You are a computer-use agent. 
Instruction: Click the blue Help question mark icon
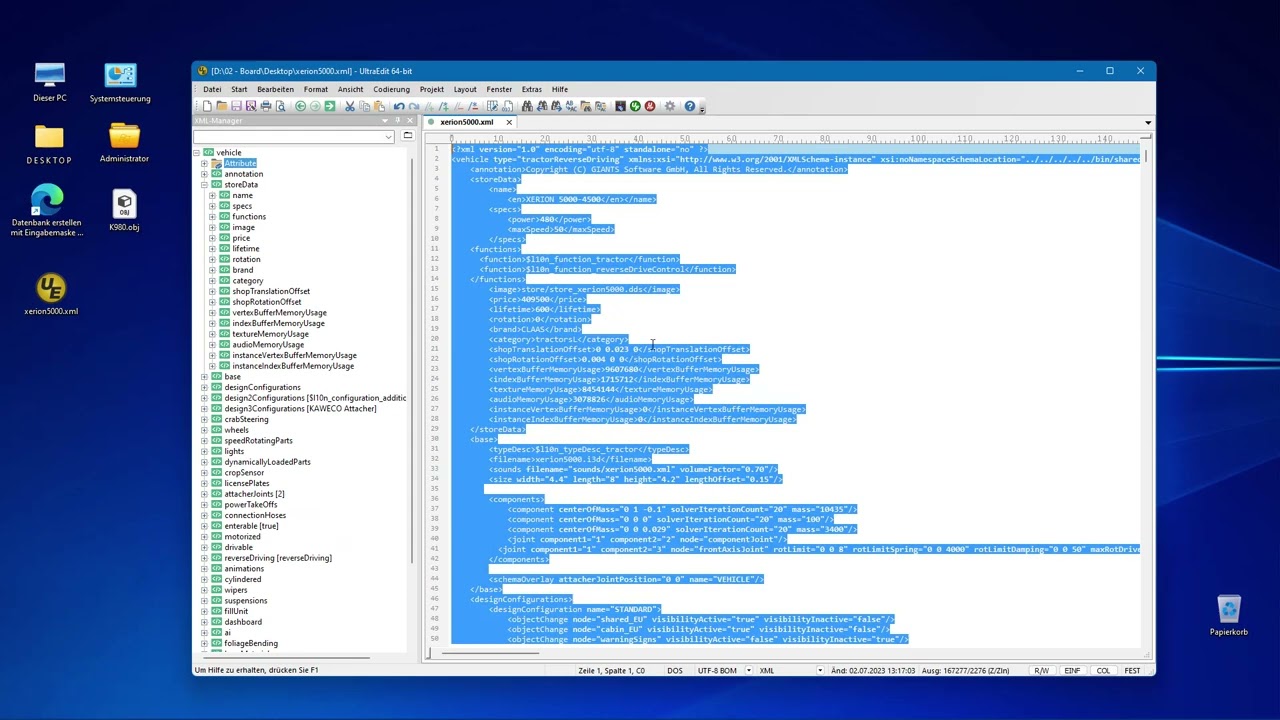point(689,106)
